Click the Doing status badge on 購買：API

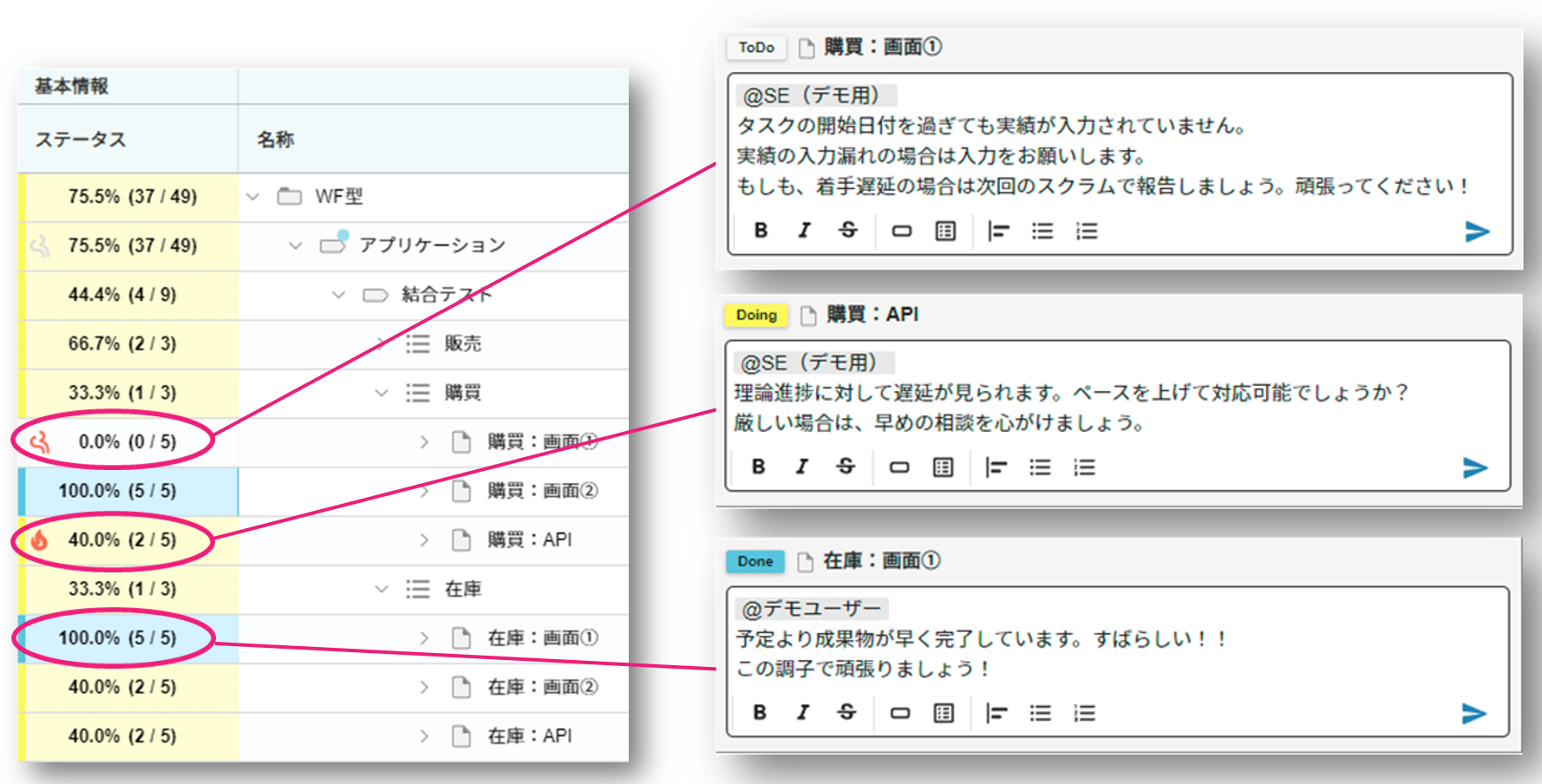pos(755,316)
